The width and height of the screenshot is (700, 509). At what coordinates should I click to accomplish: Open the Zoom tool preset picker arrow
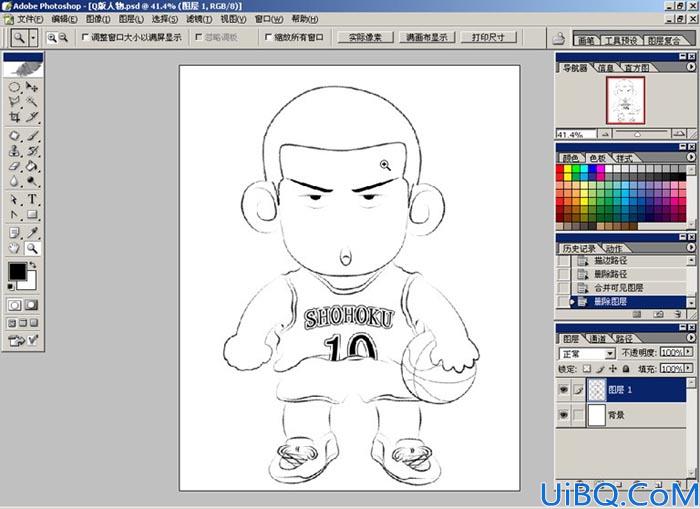(x=33, y=38)
